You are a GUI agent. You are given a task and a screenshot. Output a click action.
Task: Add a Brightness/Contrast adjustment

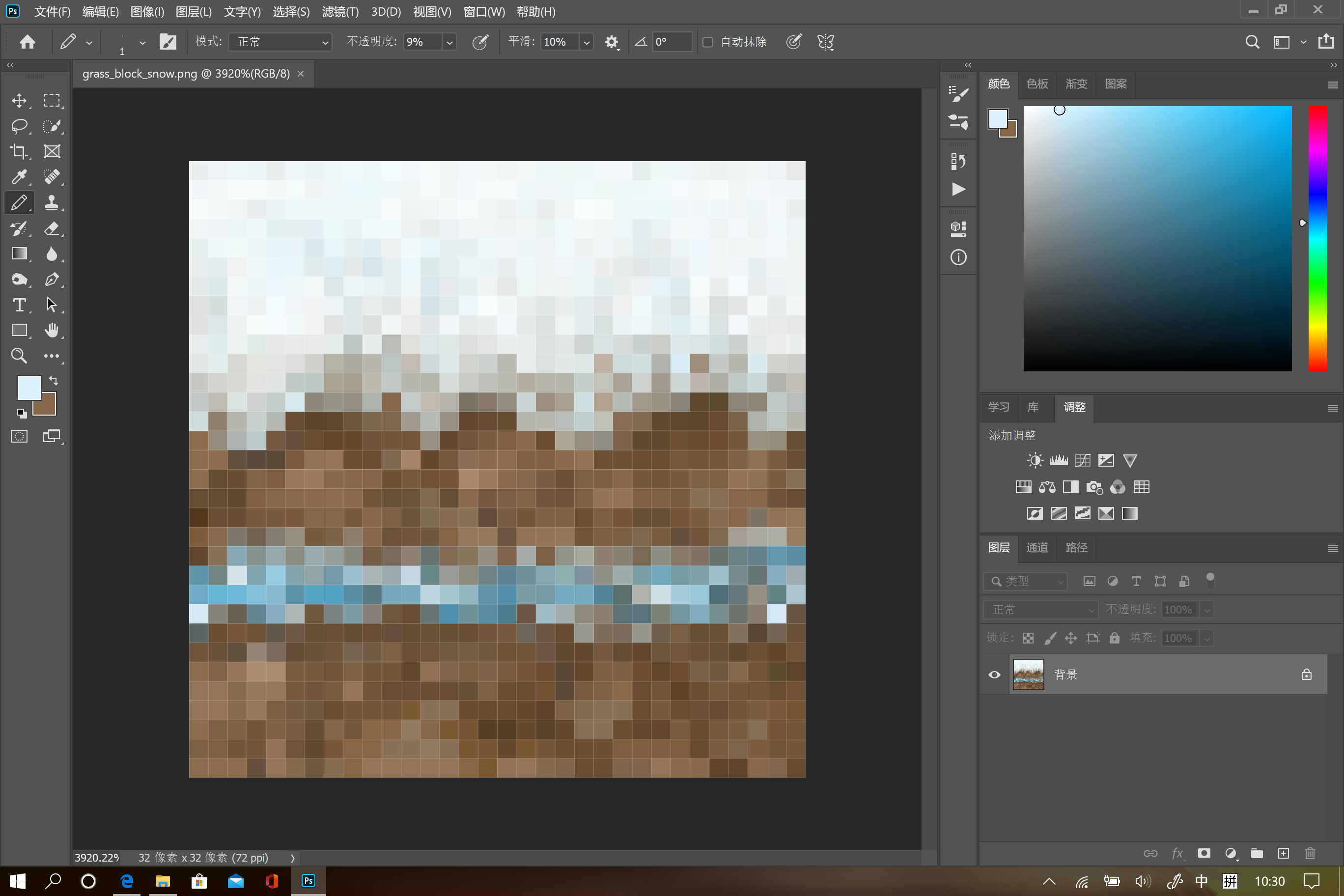pyautogui.click(x=1035, y=461)
